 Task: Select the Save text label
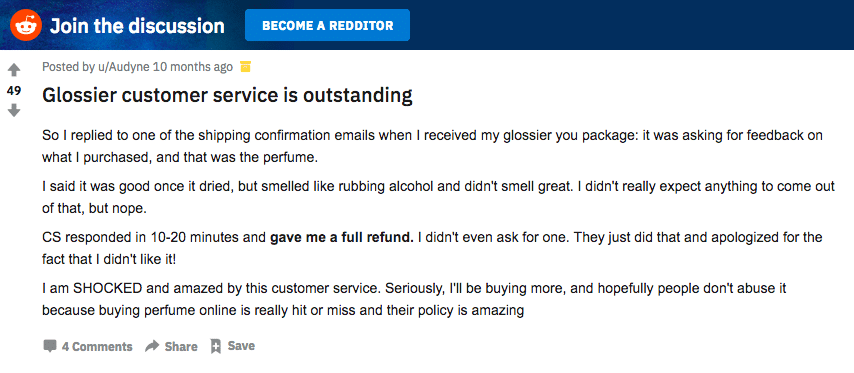(x=241, y=346)
